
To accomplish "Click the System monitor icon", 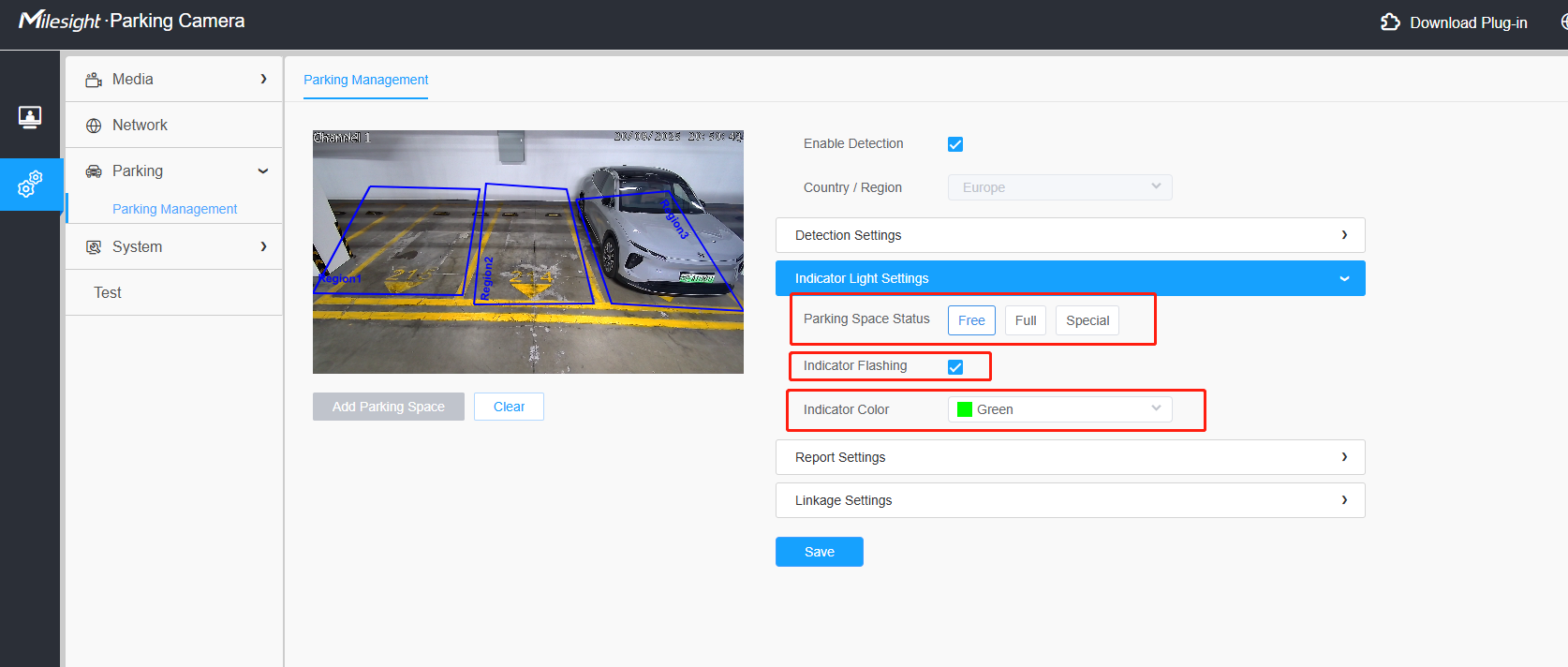I will [94, 247].
